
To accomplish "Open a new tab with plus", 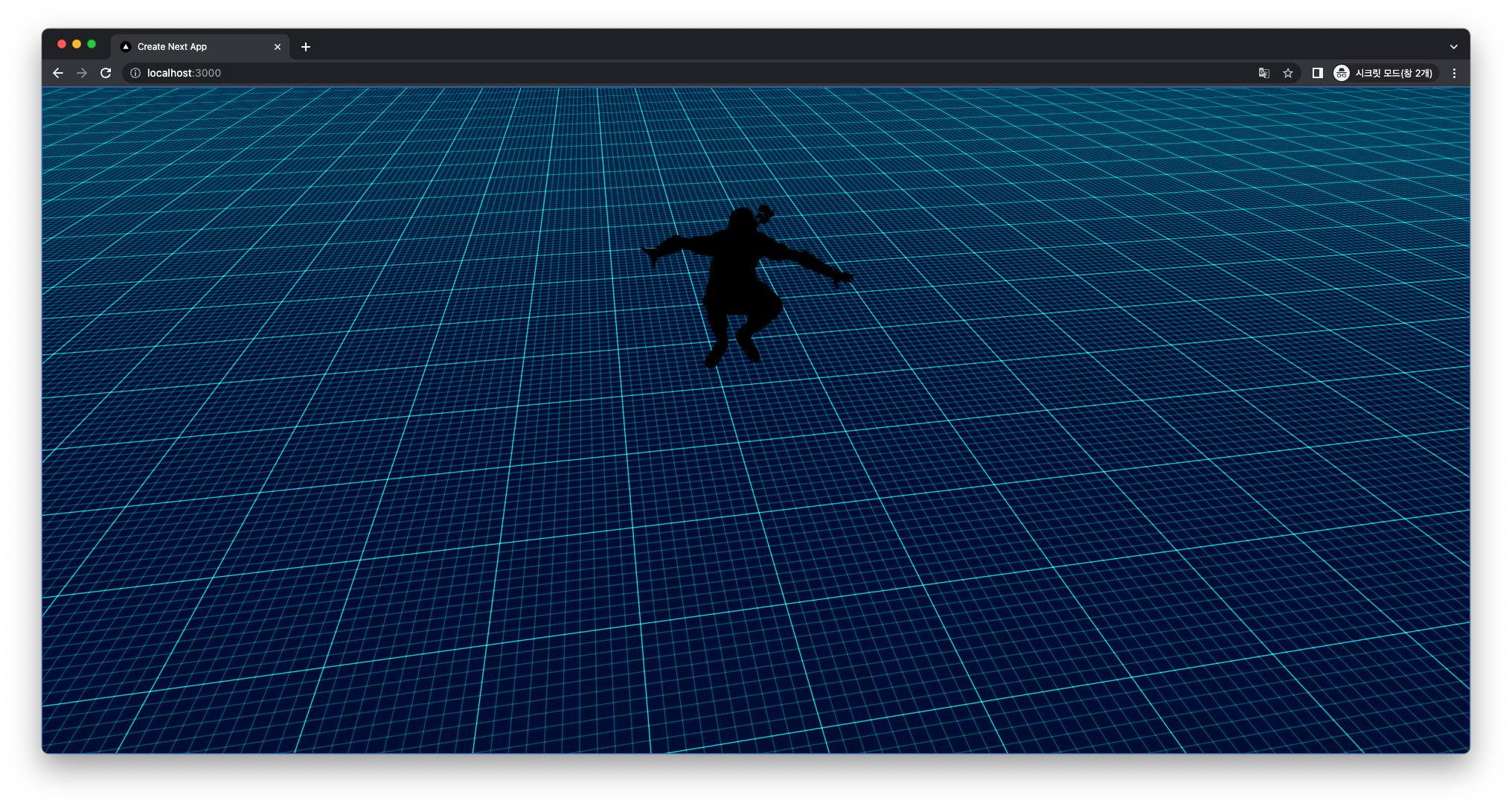I will pyautogui.click(x=306, y=47).
